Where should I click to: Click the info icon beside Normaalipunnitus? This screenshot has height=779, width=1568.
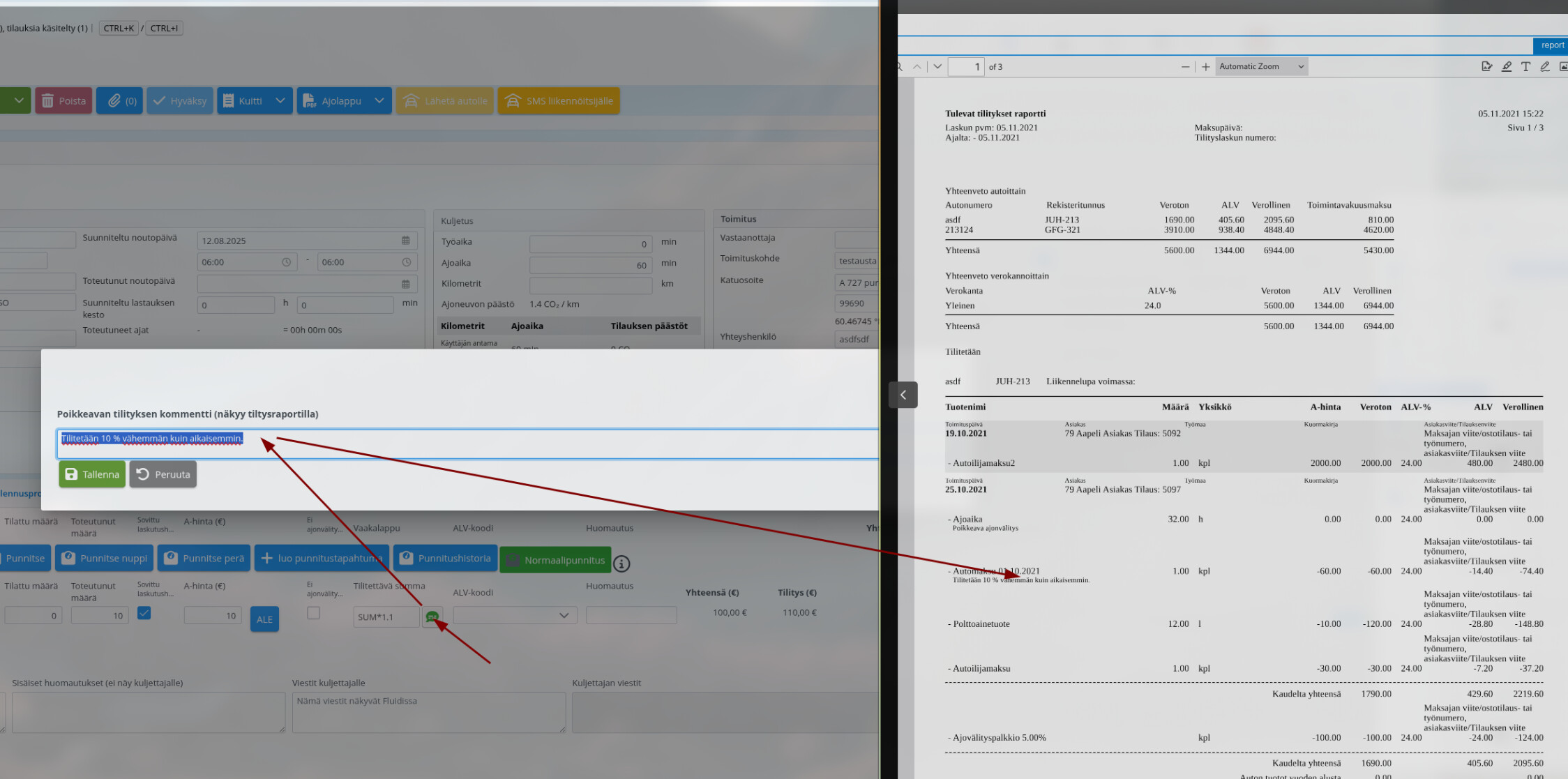(621, 564)
